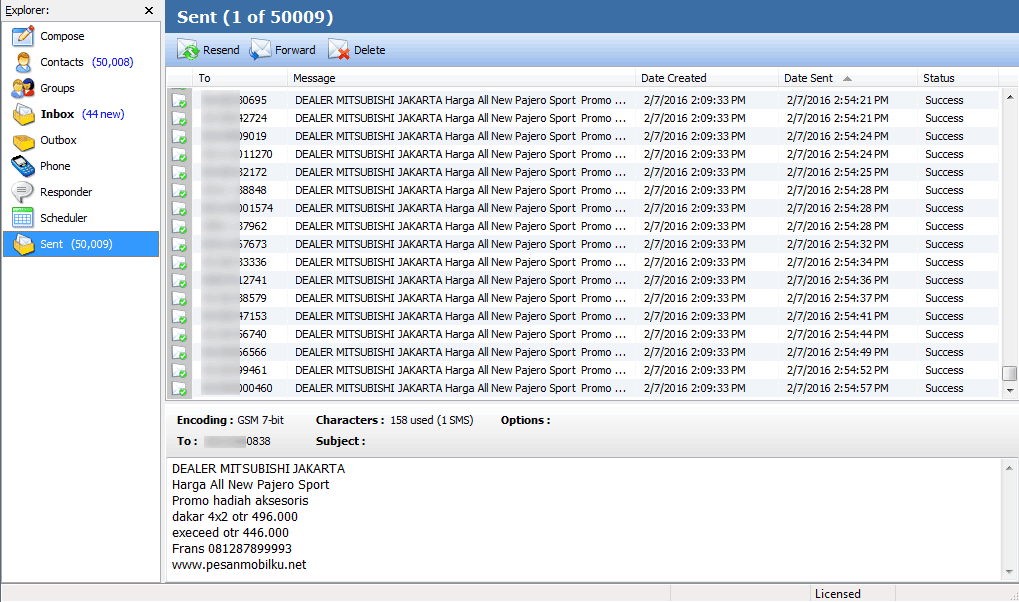Click the Resend envelope icon
The width and height of the screenshot is (1019, 602).
(x=188, y=49)
